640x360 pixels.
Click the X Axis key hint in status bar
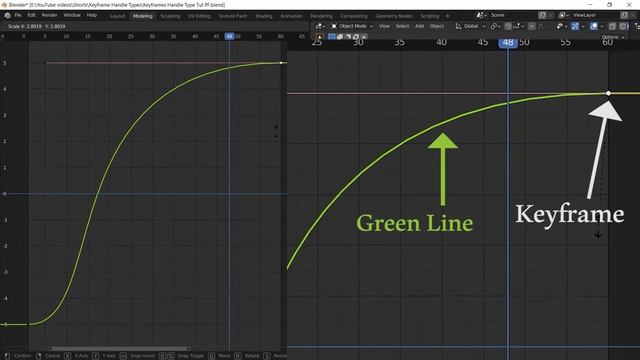(76, 356)
